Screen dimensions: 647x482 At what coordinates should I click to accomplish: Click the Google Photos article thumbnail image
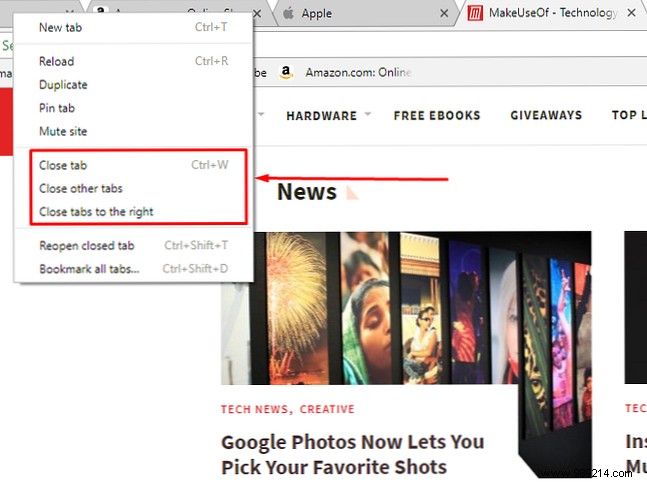coord(405,308)
